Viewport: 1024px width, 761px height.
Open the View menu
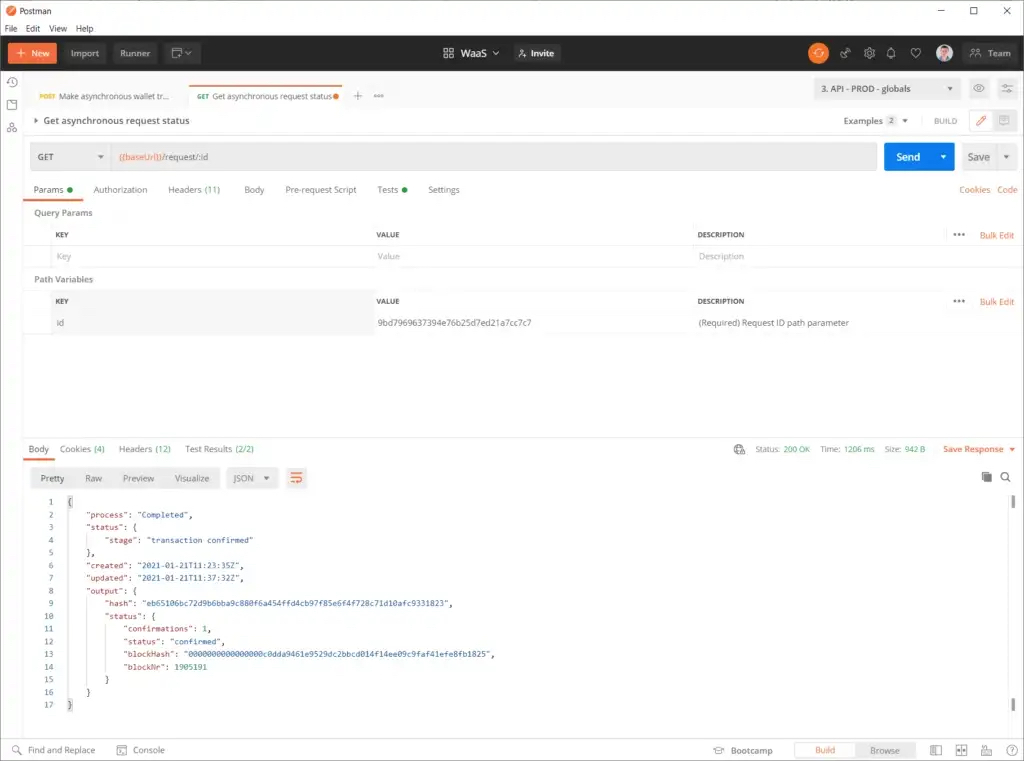tap(57, 28)
